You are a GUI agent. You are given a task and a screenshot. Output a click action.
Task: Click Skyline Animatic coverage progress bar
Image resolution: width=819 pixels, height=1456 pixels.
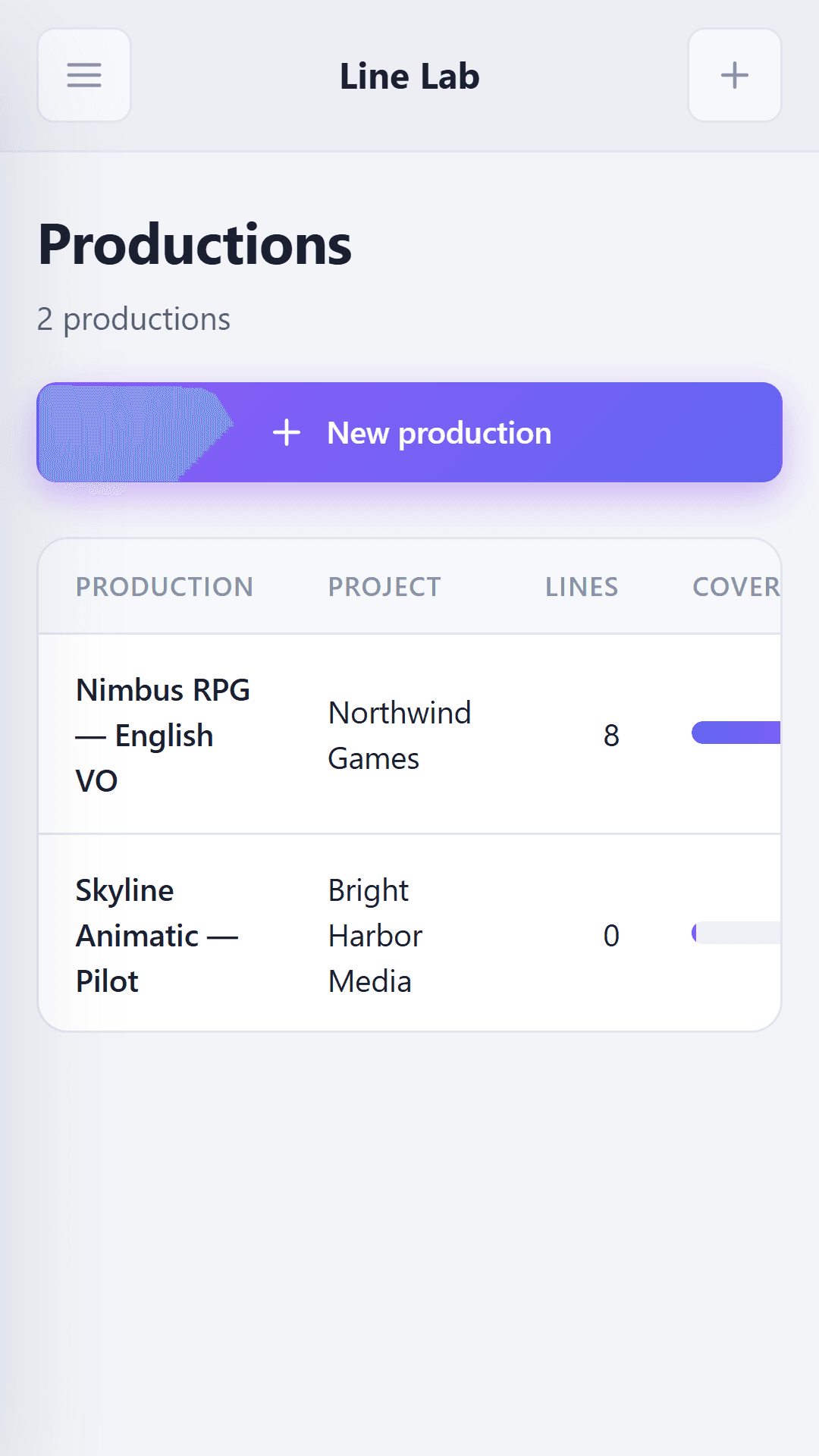click(x=736, y=933)
